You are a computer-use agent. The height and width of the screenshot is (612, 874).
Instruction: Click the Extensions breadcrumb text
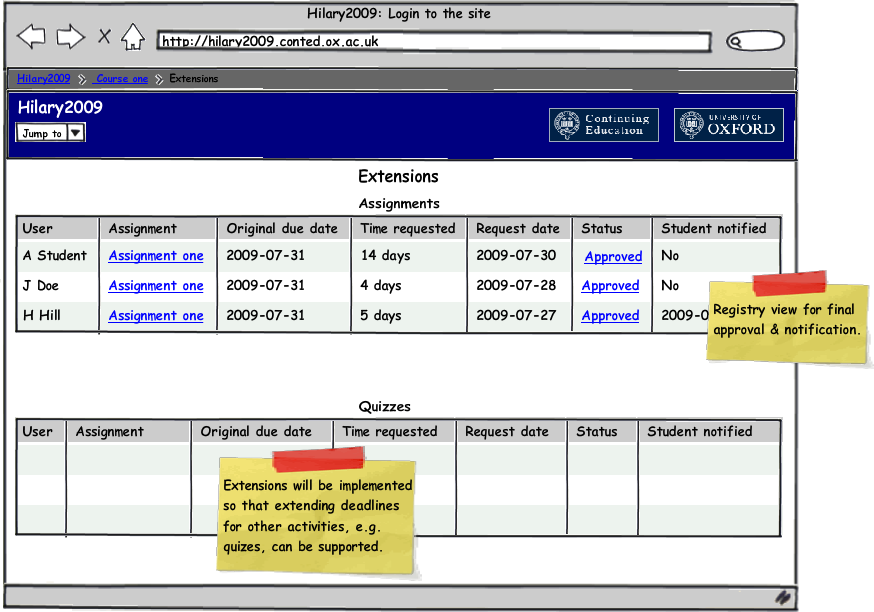click(x=193, y=79)
